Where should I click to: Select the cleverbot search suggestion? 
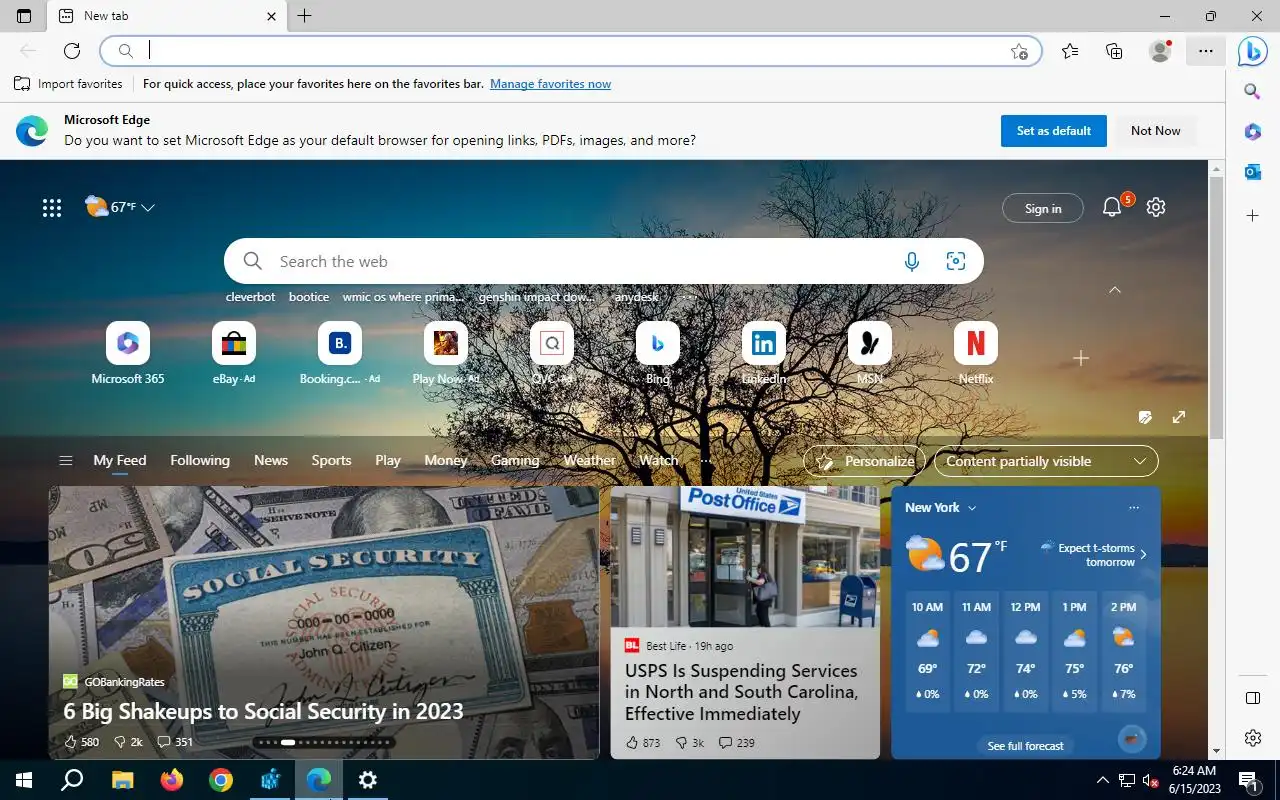click(250, 296)
